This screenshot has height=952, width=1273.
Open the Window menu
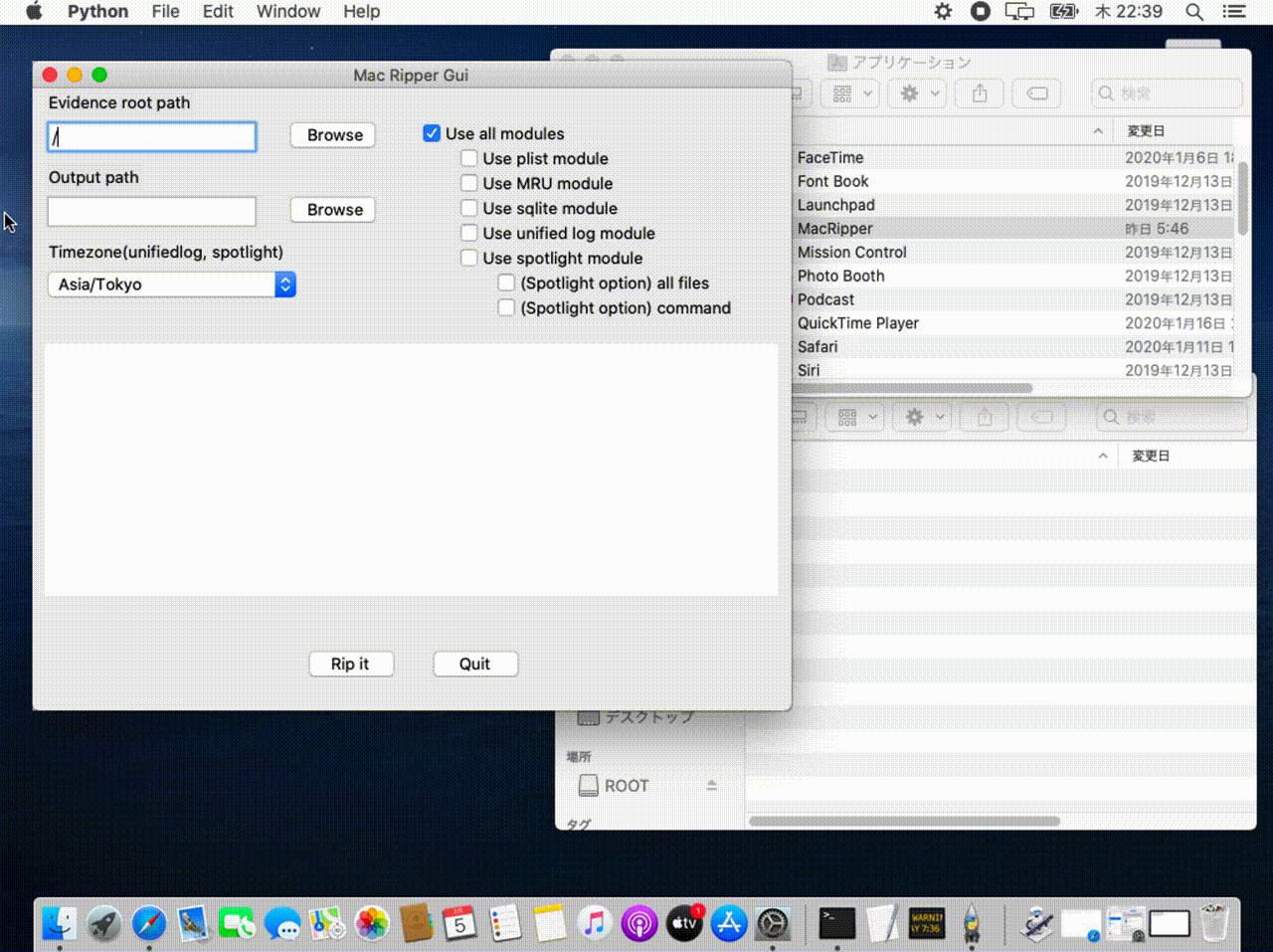tap(288, 12)
